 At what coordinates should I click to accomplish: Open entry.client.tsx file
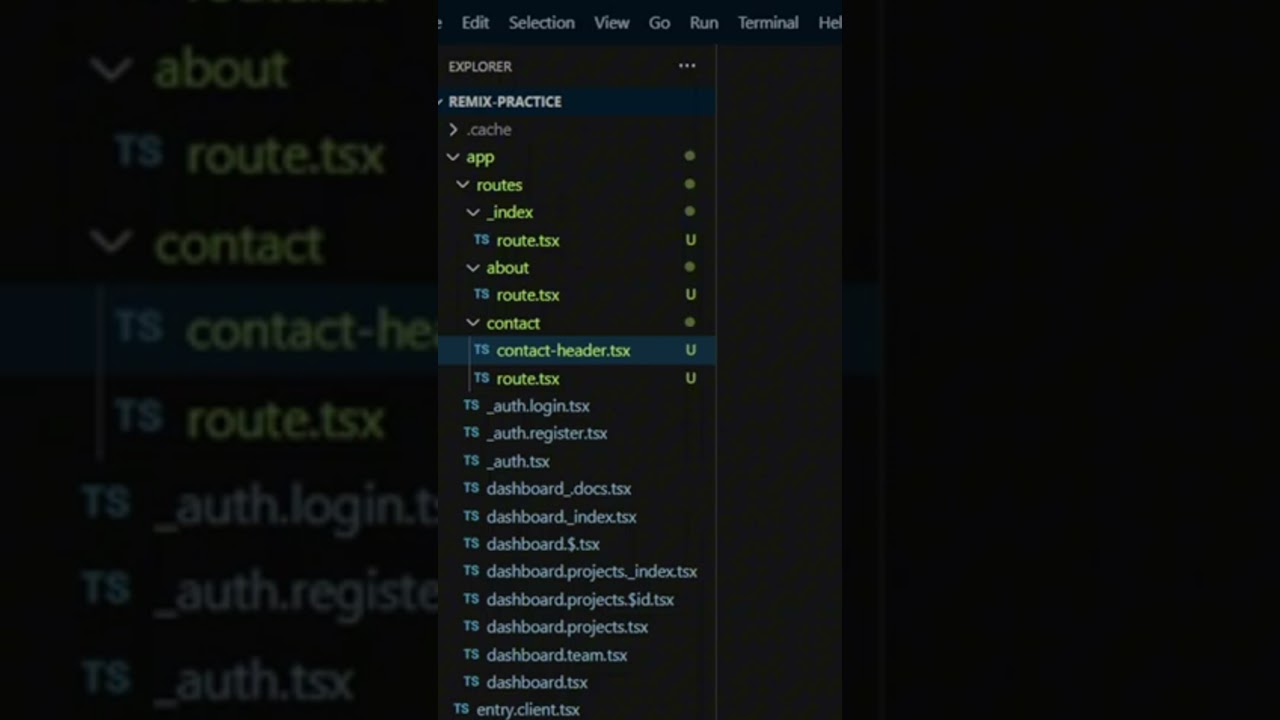(x=528, y=709)
